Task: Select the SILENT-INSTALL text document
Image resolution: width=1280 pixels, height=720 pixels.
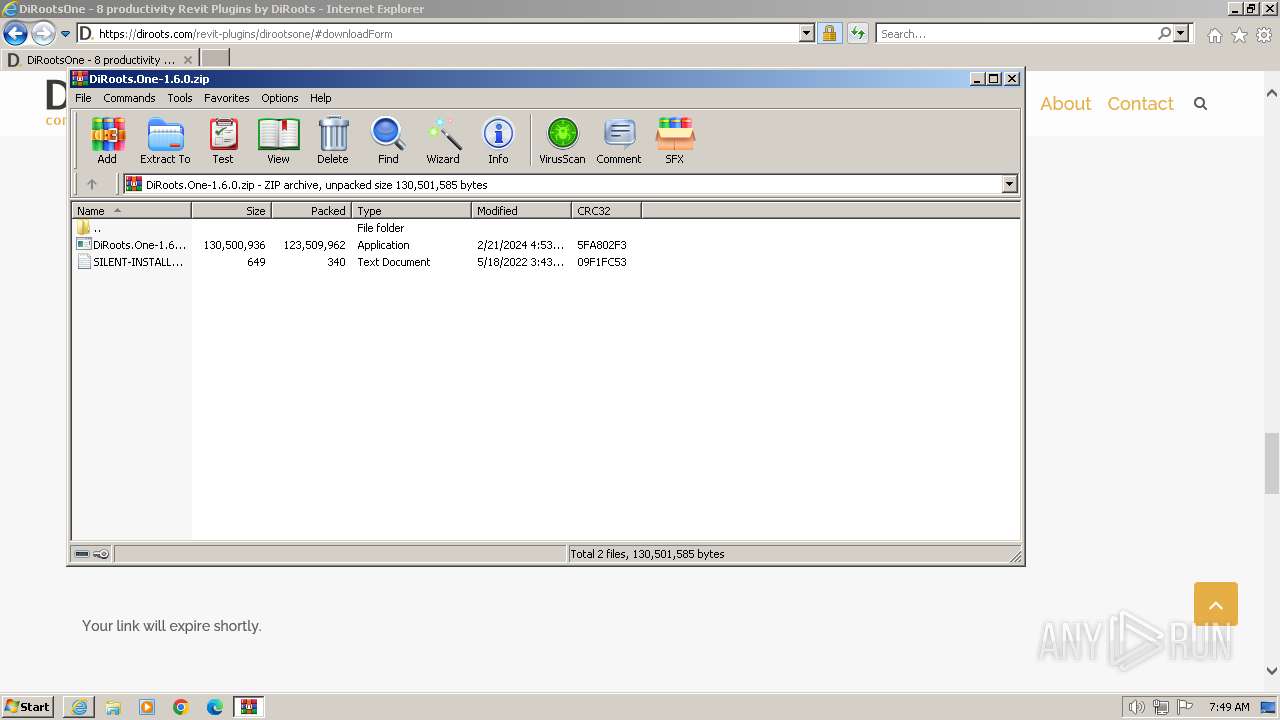Action: tap(130, 262)
